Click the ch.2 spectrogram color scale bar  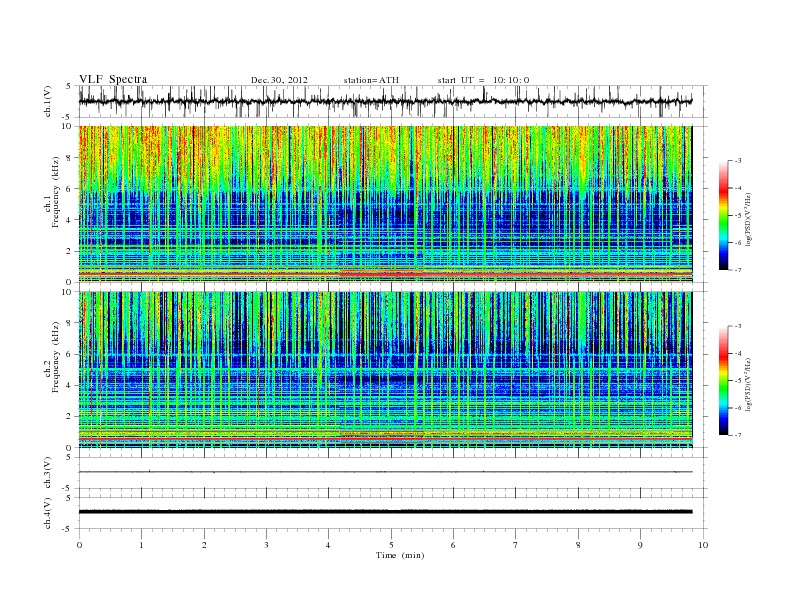724,380
